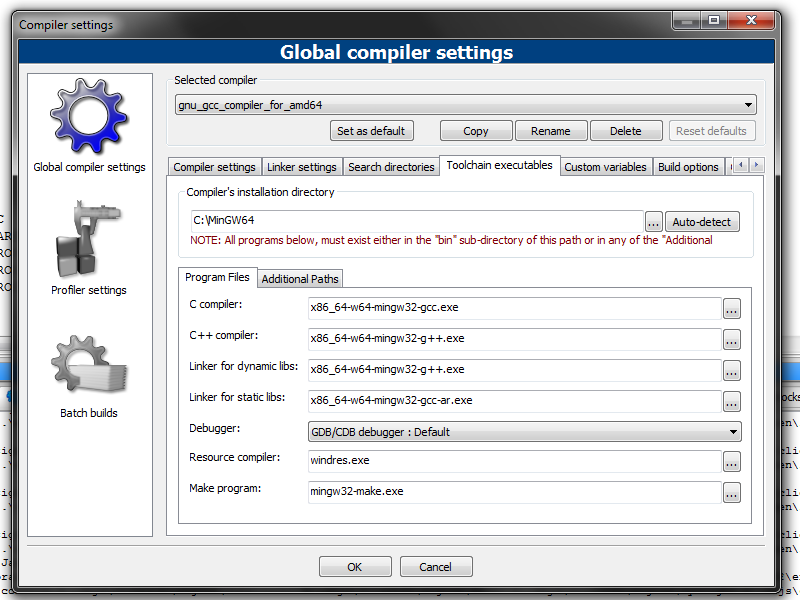
Task: Click inside the Resource compiler field
Action: 514,462
